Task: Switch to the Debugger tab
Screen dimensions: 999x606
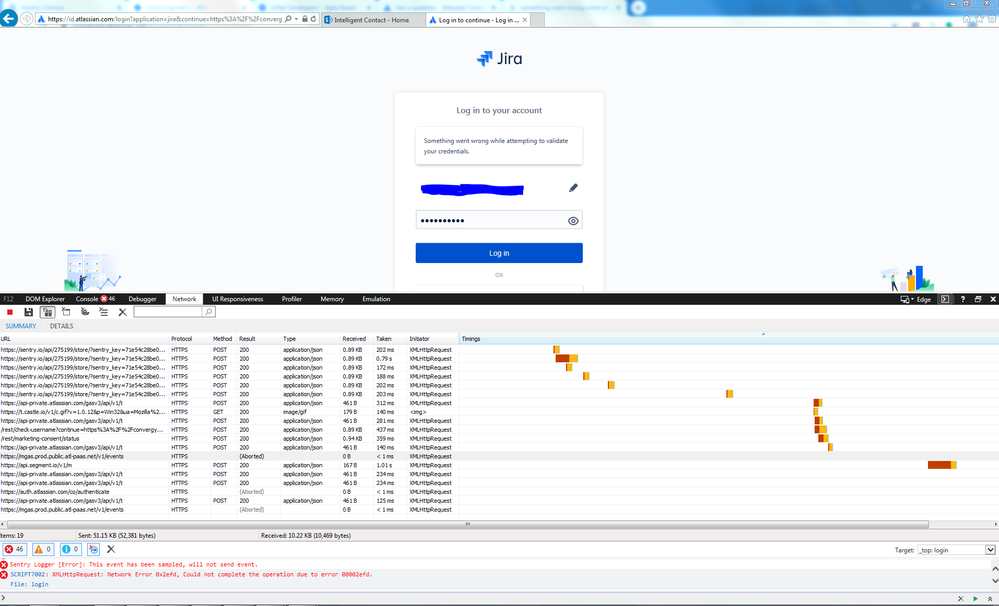Action: pyautogui.click(x=142, y=299)
